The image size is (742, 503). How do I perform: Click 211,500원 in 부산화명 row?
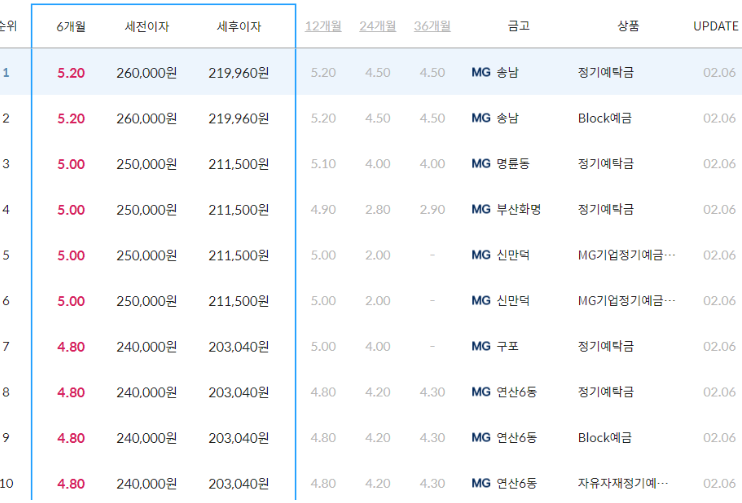[239, 210]
